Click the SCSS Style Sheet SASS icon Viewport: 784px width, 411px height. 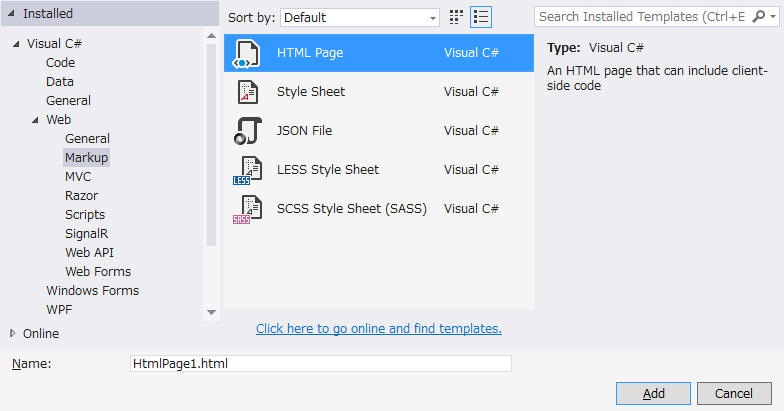(248, 209)
